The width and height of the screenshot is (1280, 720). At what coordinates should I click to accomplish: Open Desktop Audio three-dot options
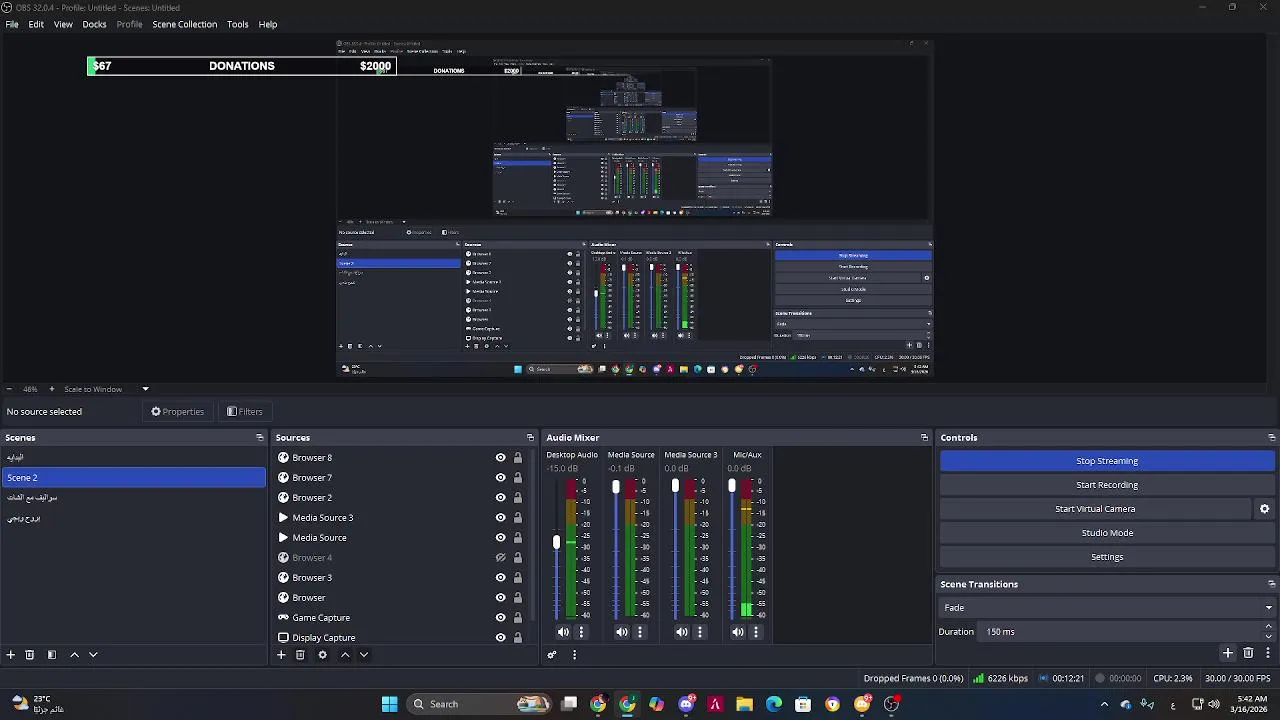pos(581,632)
